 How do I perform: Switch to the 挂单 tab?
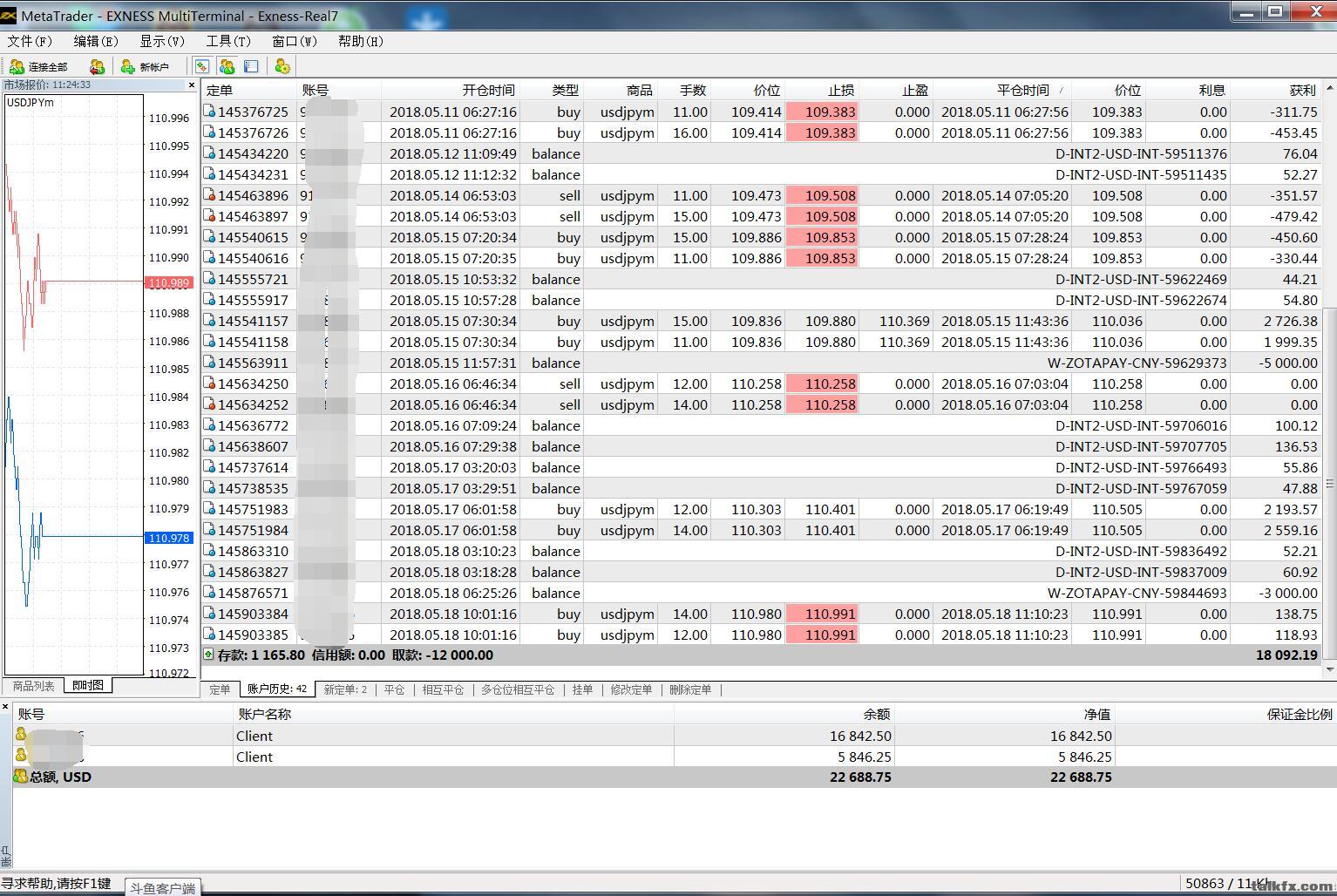[582, 689]
